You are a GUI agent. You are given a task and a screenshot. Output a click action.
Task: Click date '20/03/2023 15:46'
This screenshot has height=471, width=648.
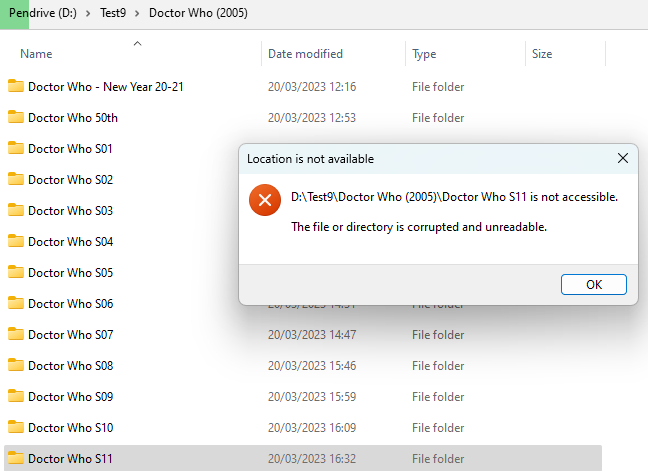pos(312,366)
